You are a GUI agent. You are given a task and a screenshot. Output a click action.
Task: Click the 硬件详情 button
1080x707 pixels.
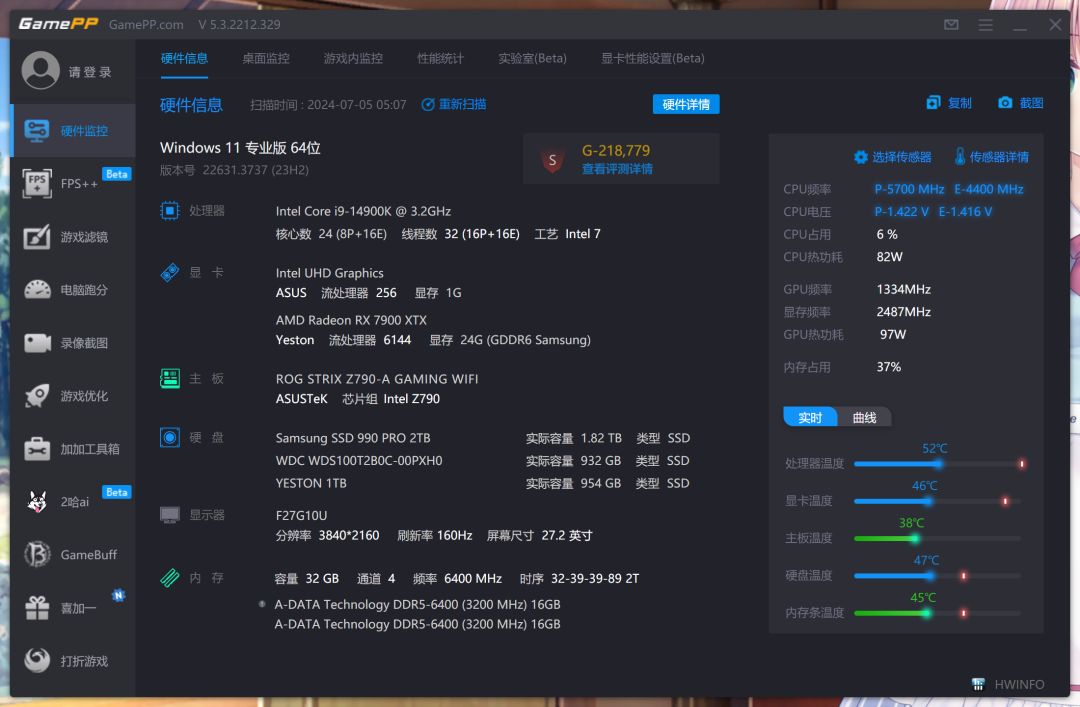pos(686,104)
